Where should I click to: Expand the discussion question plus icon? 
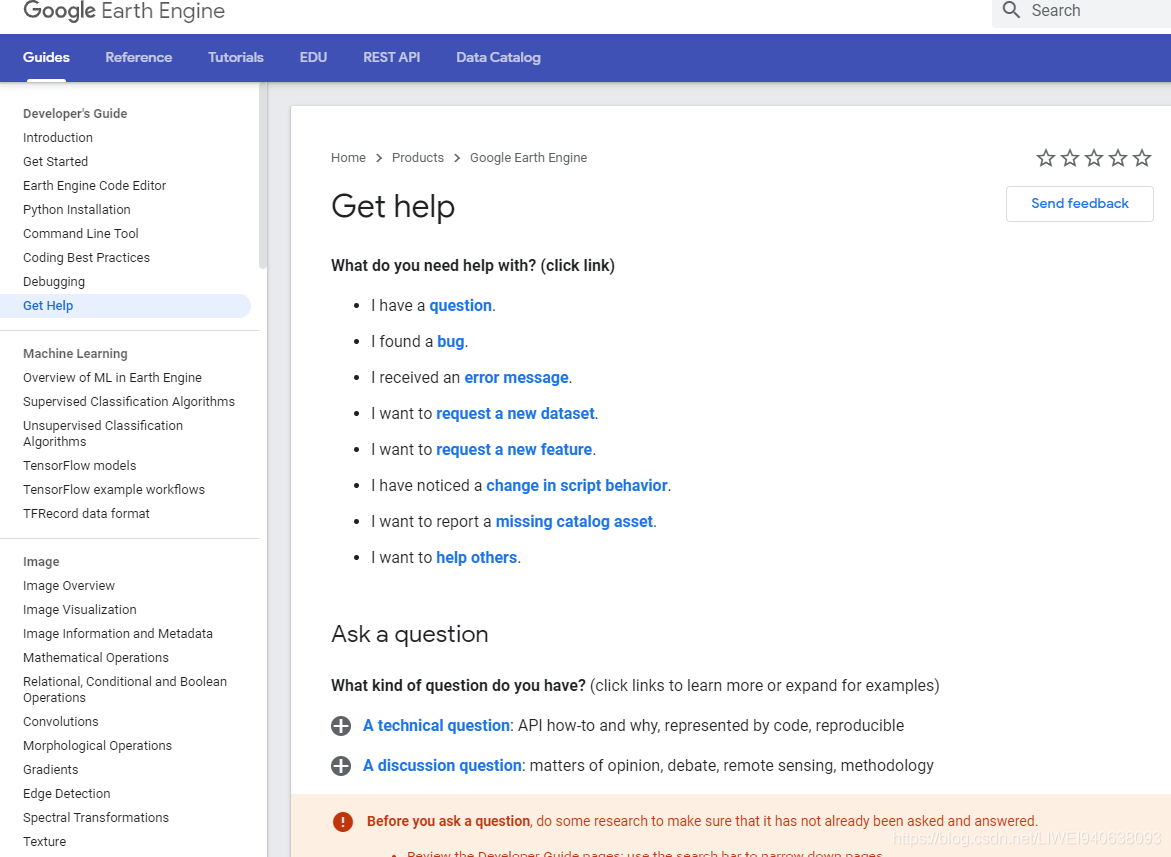point(341,766)
